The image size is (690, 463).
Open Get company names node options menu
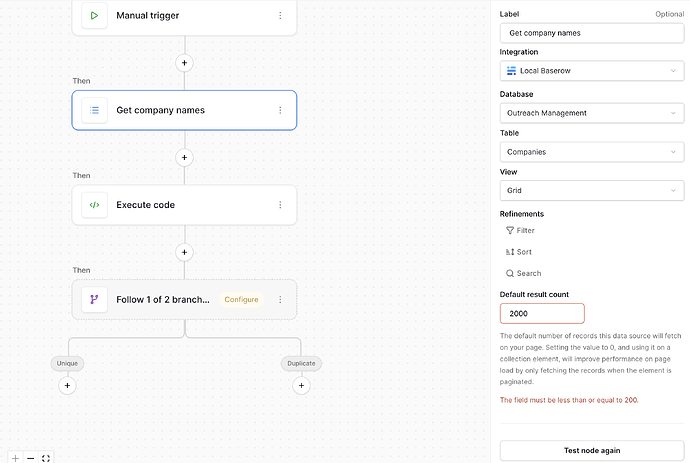coord(280,110)
